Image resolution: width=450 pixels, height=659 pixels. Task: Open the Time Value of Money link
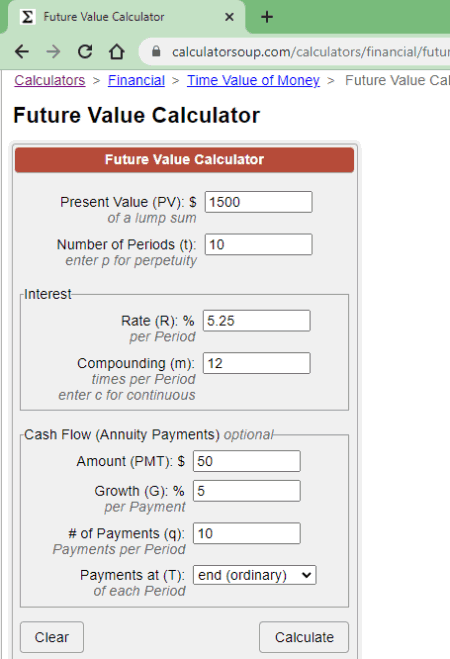[253, 80]
